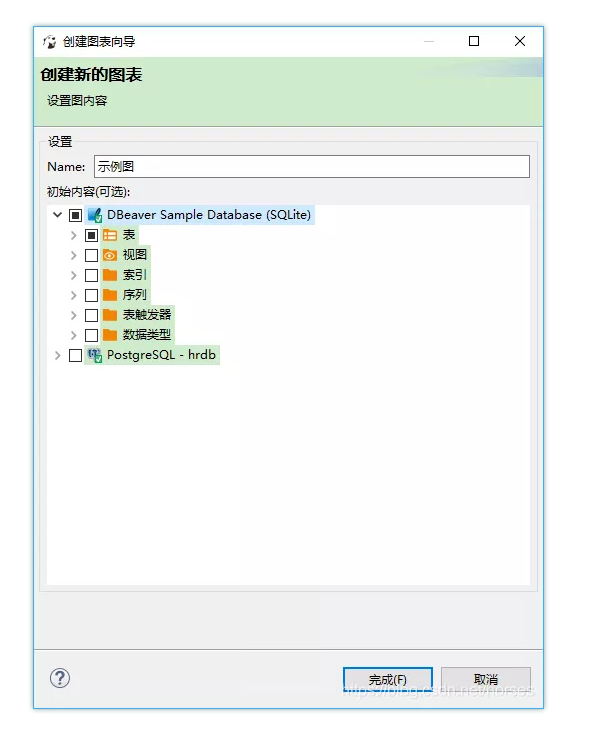This screenshot has width=589, height=733.
Task: Click the DBeaver app icon in title bar
Action: pyautogui.click(x=49, y=42)
